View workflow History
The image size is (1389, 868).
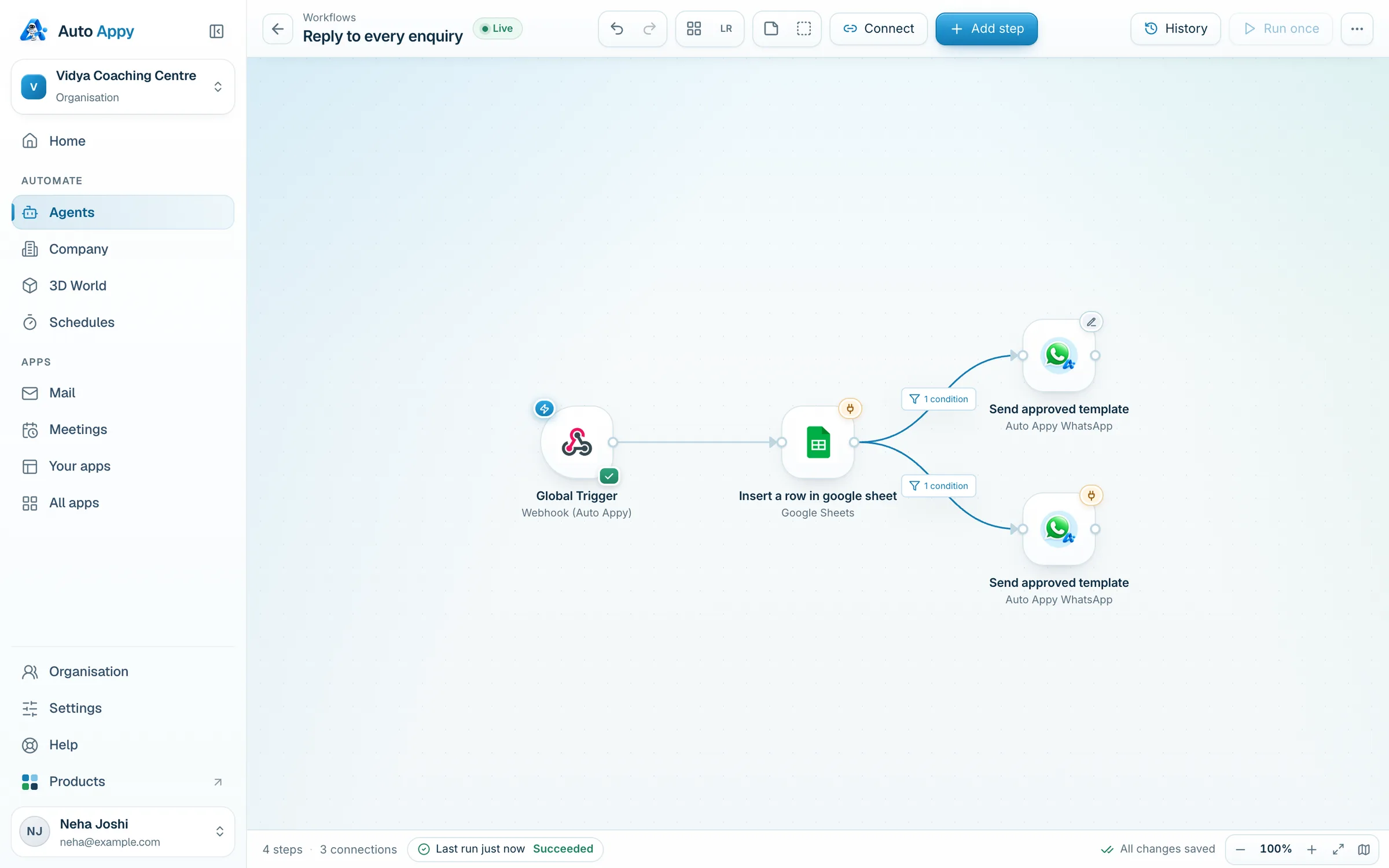point(1176,29)
